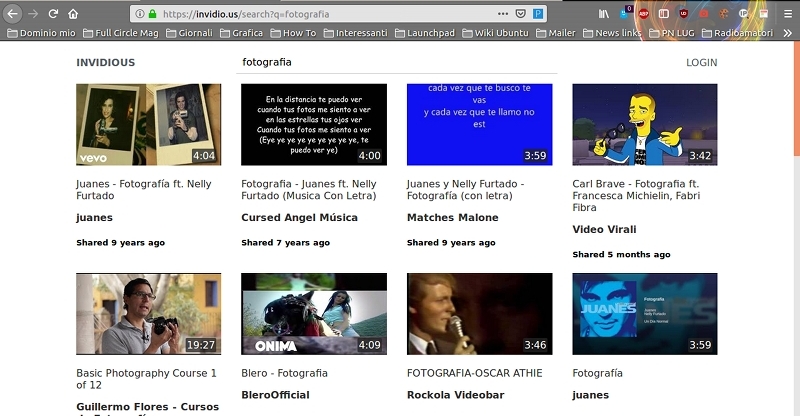Open 'Blero - Fotografia' video title

click(x=284, y=373)
